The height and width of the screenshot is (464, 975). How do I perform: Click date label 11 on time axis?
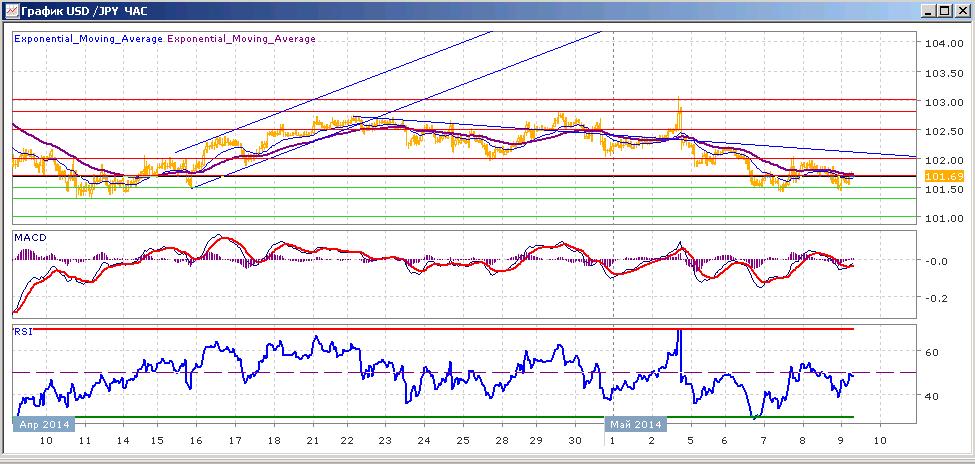[x=86, y=440]
